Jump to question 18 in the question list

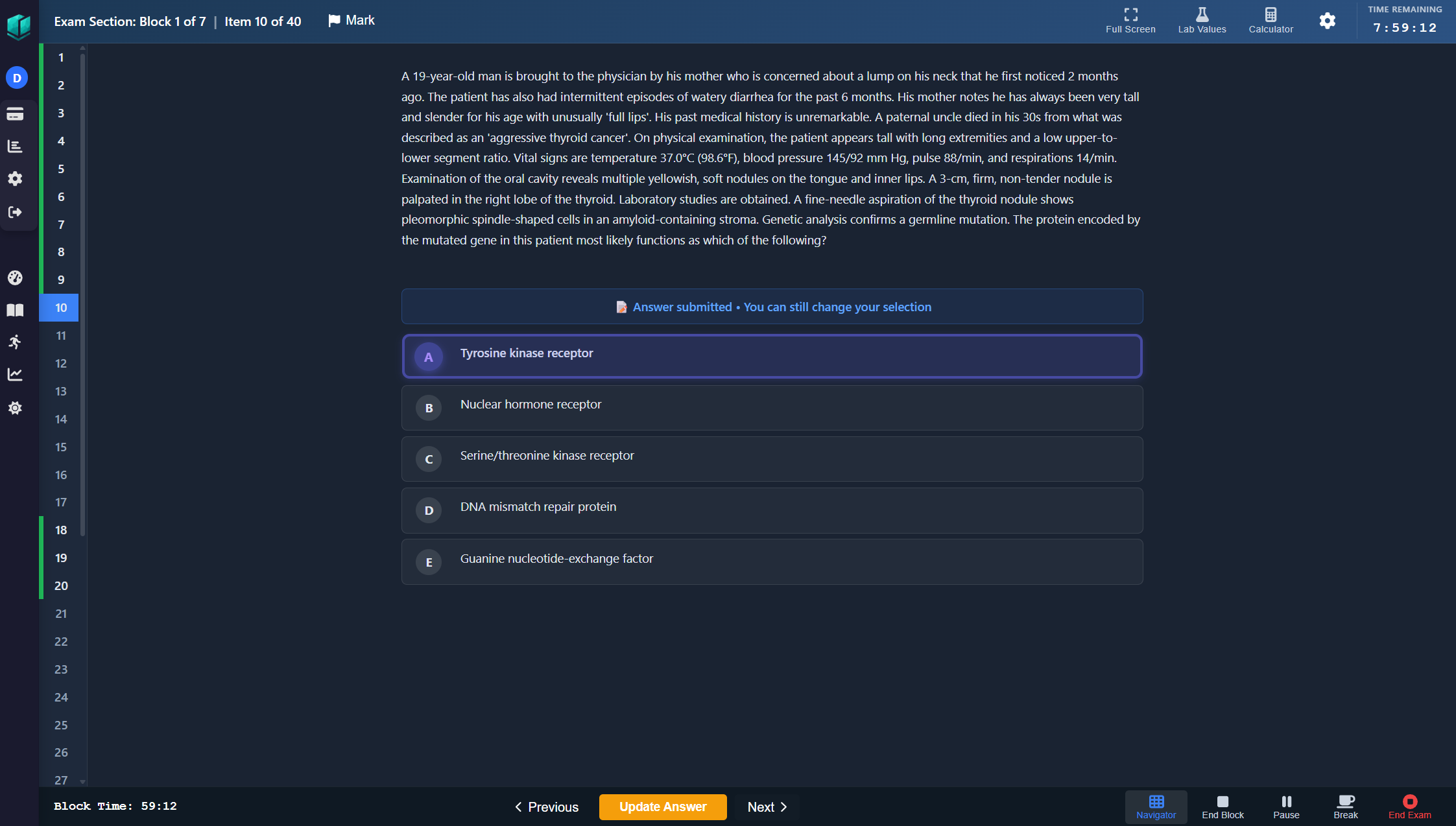[x=60, y=530]
